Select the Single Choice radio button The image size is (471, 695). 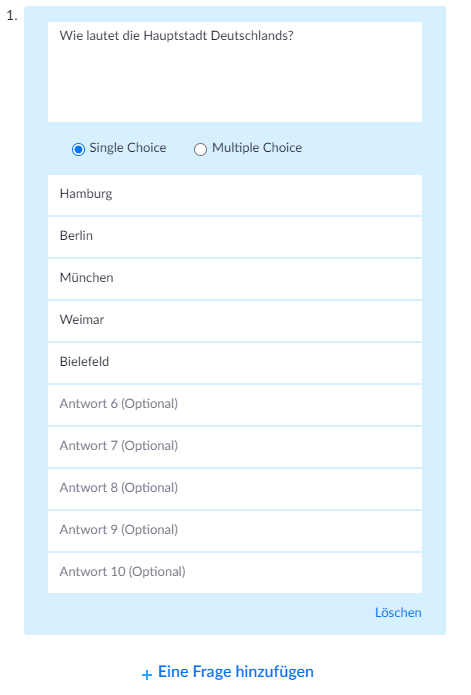[x=78, y=149]
